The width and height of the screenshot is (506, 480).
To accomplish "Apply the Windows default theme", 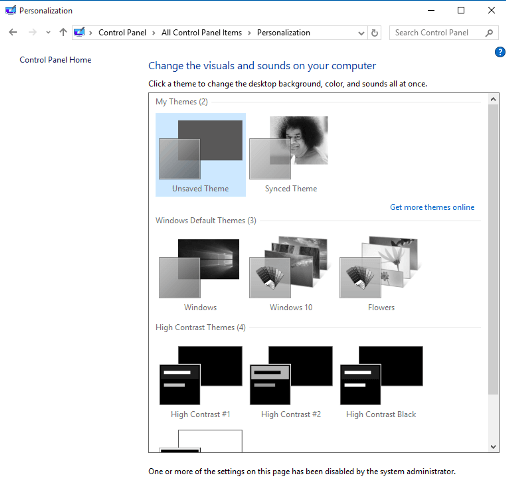I will [x=200, y=274].
